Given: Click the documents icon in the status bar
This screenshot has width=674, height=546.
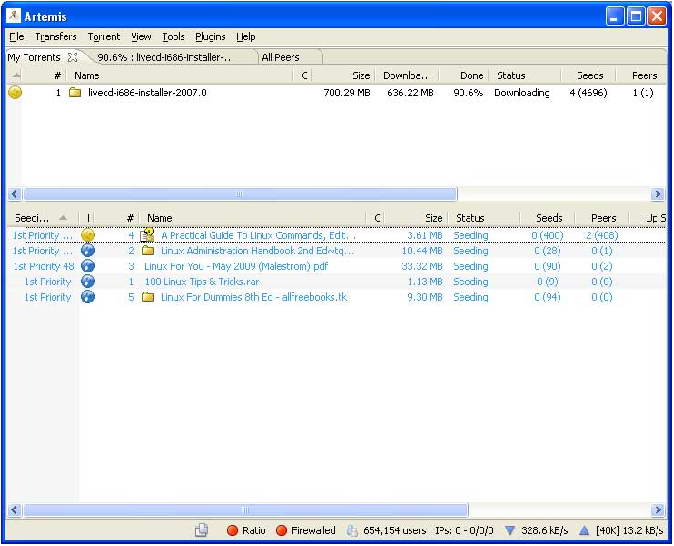Looking at the screenshot, I should pos(202,530).
